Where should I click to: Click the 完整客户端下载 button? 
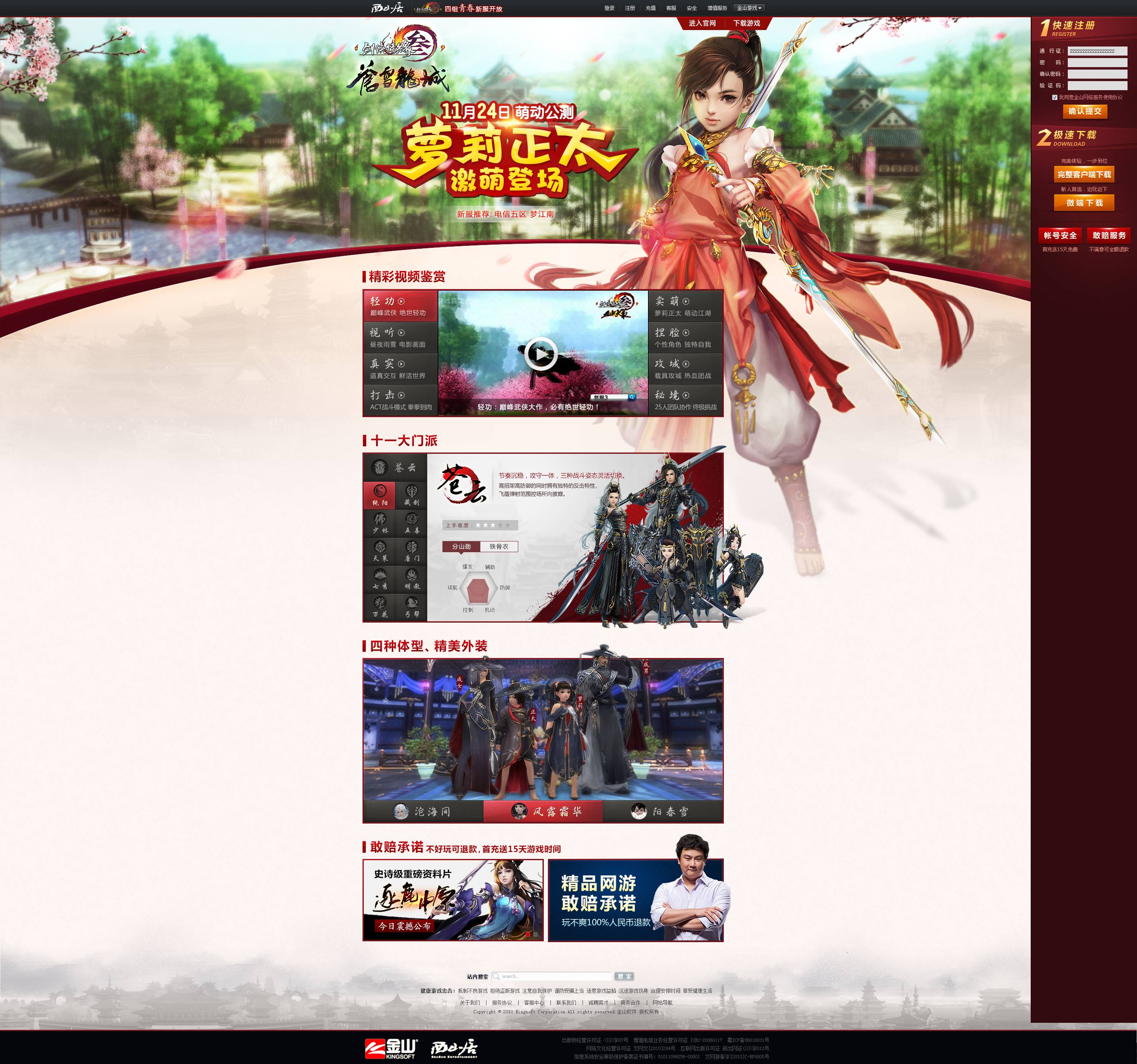(x=1084, y=174)
